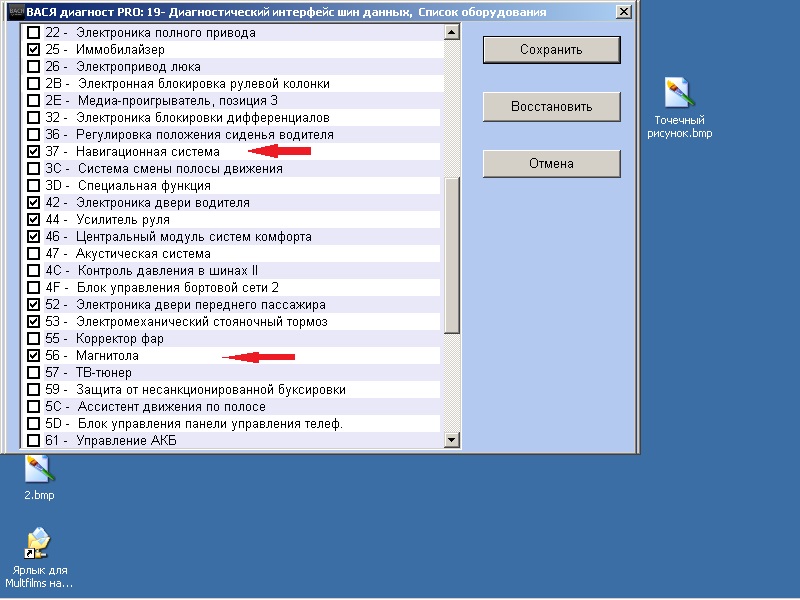Select the 2.bmp desktop file icon
The height and width of the screenshot is (600, 800).
(x=39, y=469)
